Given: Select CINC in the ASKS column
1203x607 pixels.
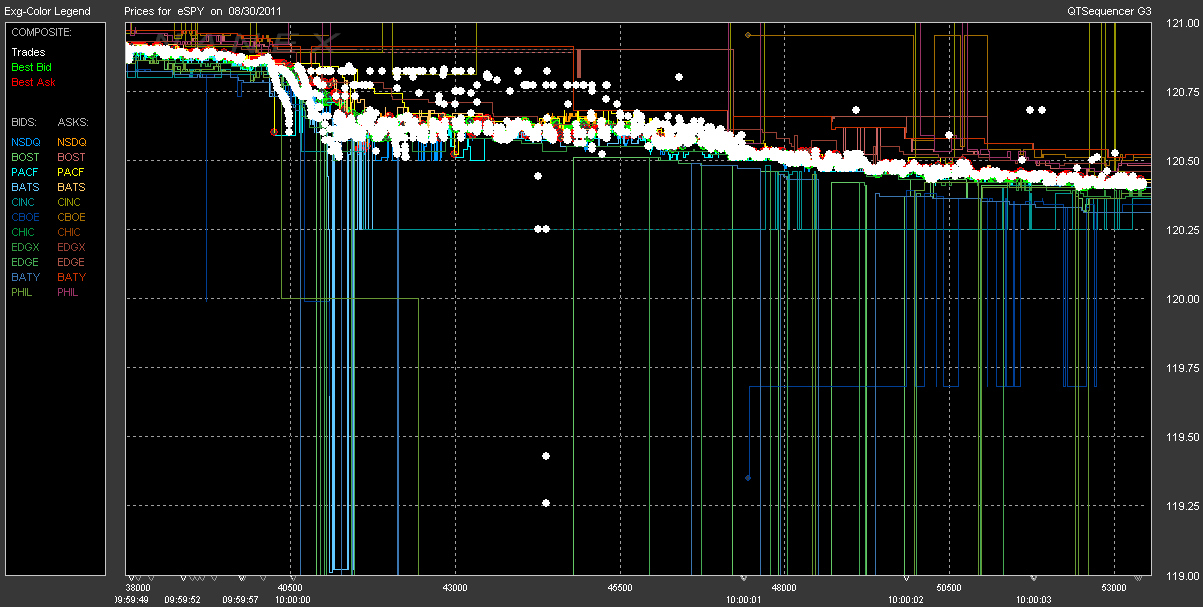Looking at the screenshot, I should pos(71,202).
